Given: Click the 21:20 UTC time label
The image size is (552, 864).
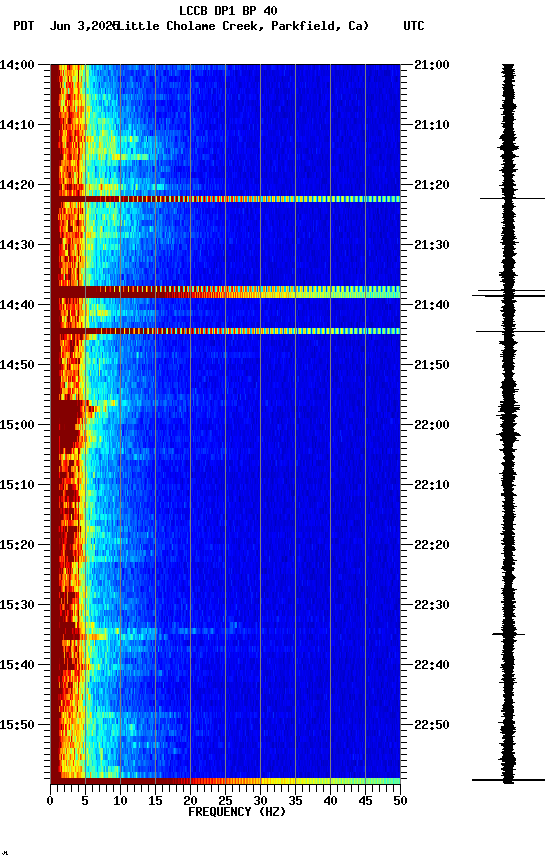Looking at the screenshot, I should coord(432,185).
